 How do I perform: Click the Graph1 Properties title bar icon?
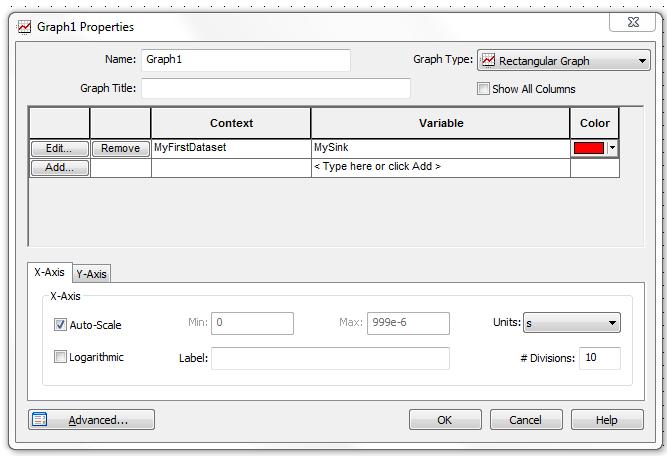click(24, 27)
